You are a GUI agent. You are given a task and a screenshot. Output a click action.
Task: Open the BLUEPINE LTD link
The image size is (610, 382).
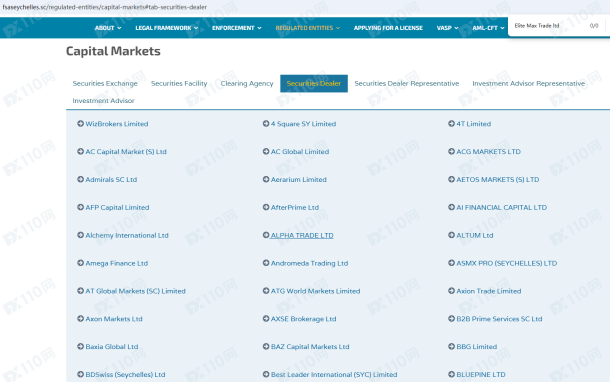click(481, 375)
